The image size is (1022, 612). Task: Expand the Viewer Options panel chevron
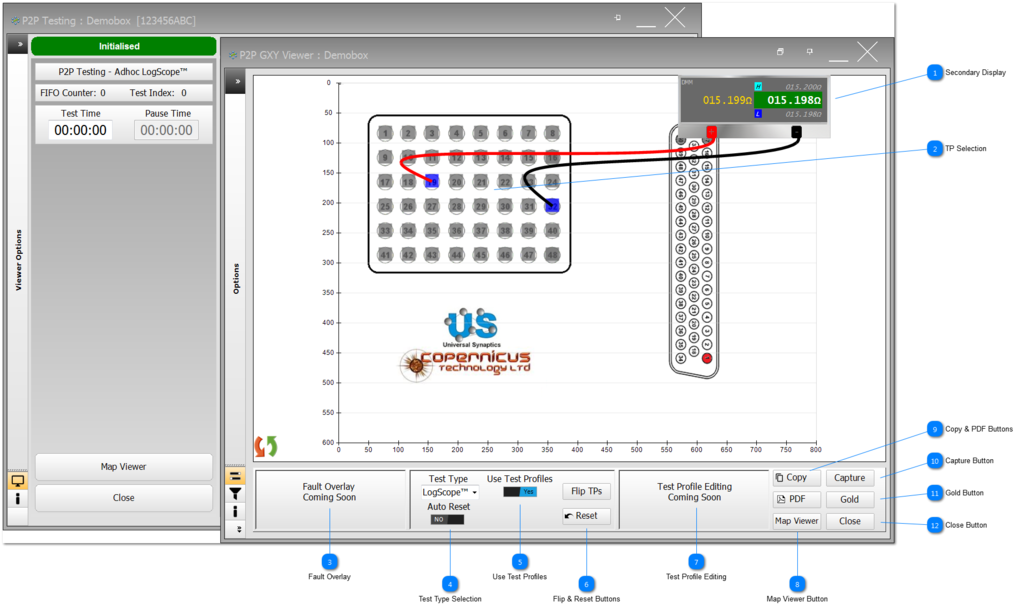point(17,45)
